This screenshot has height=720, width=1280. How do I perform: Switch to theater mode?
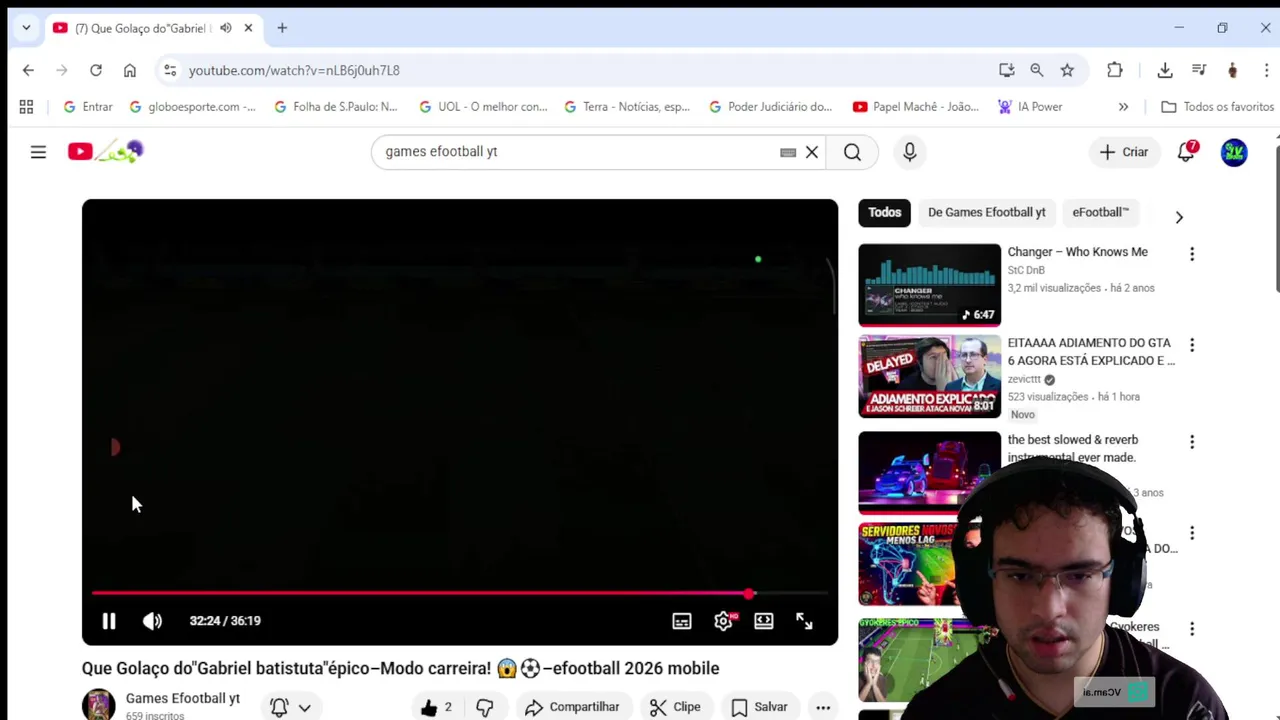tap(764, 621)
